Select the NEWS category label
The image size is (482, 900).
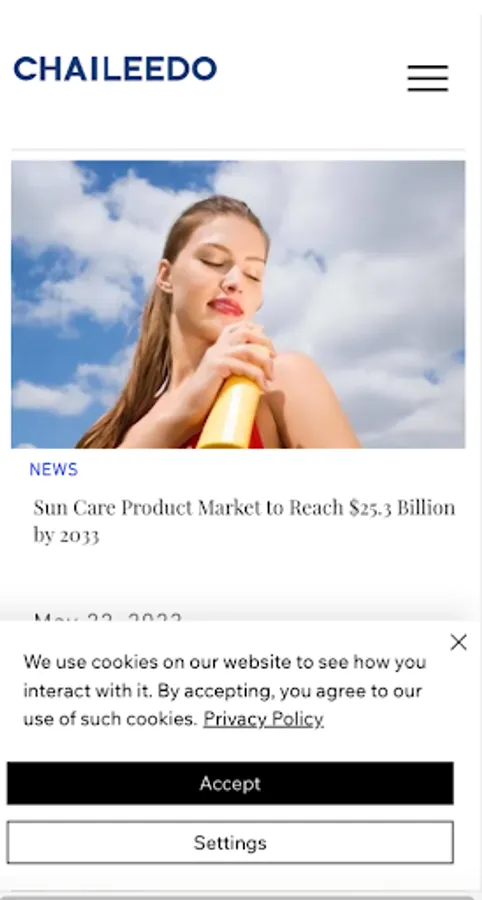tap(53, 470)
